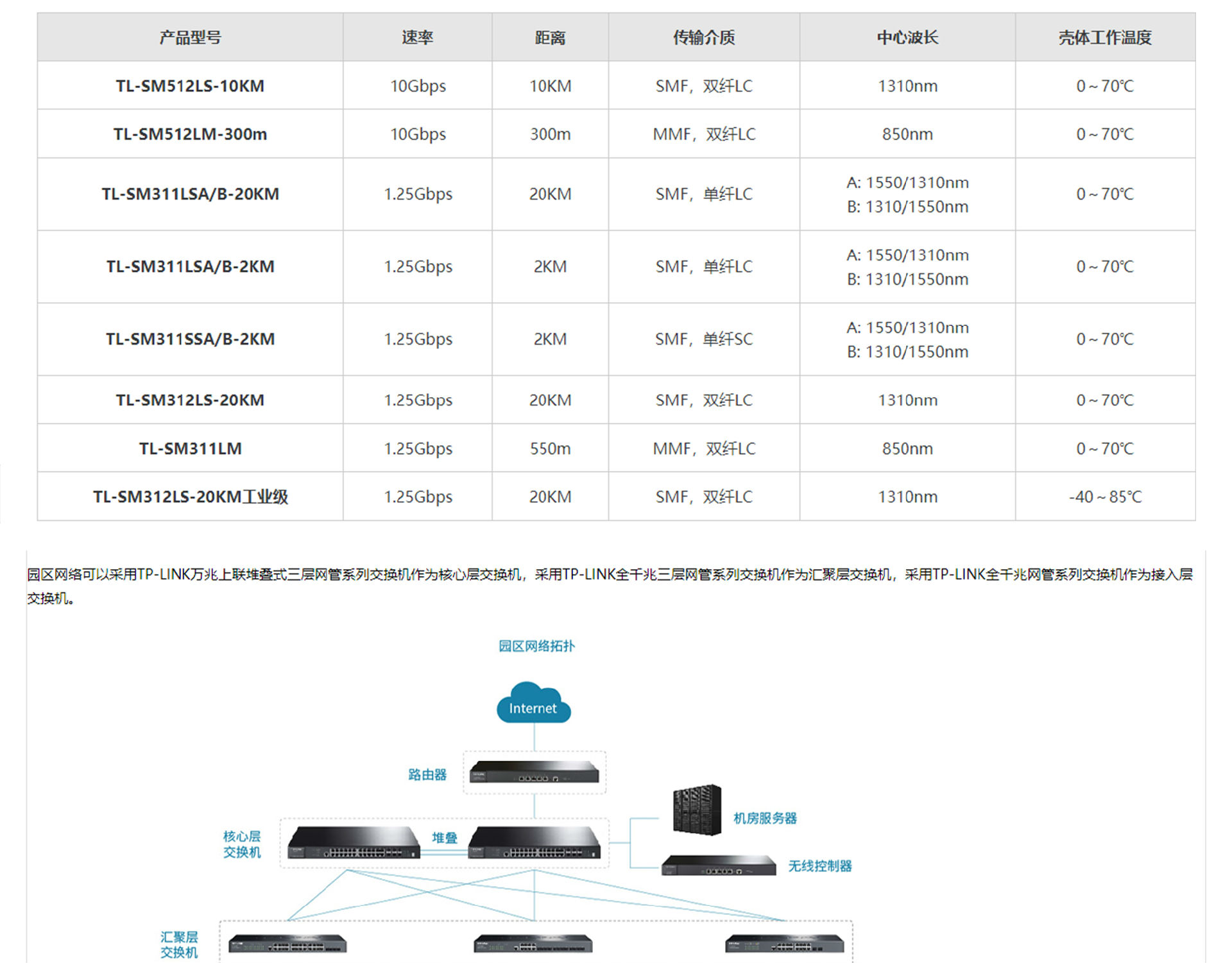Image resolution: width=1232 pixels, height=963 pixels.
Task: Select the TL-SM312LS-20KM model cell
Action: (190, 400)
